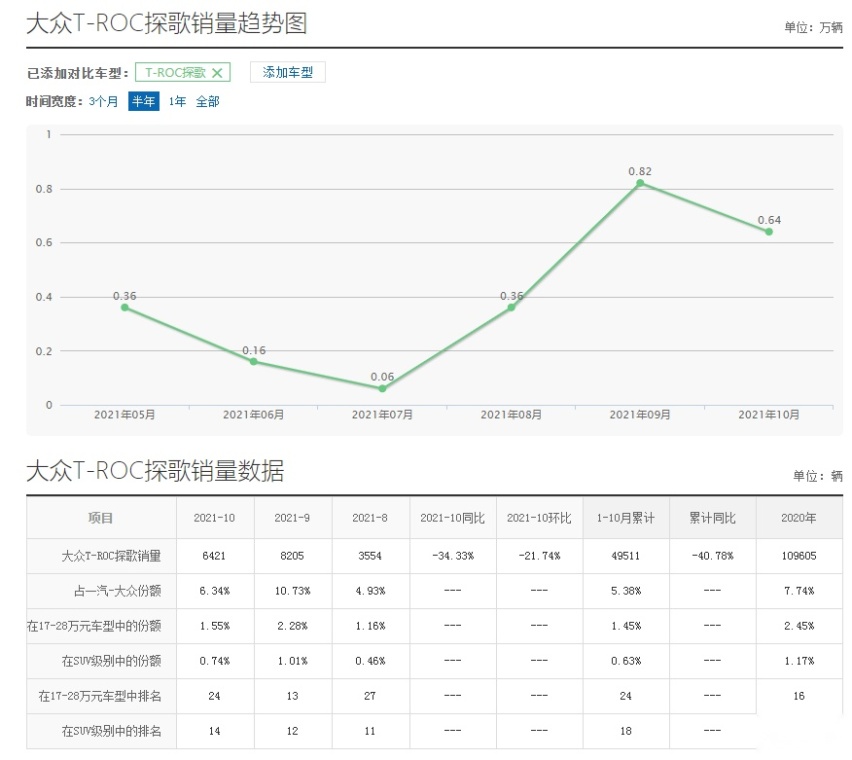Click sales value 3554

coord(369,556)
